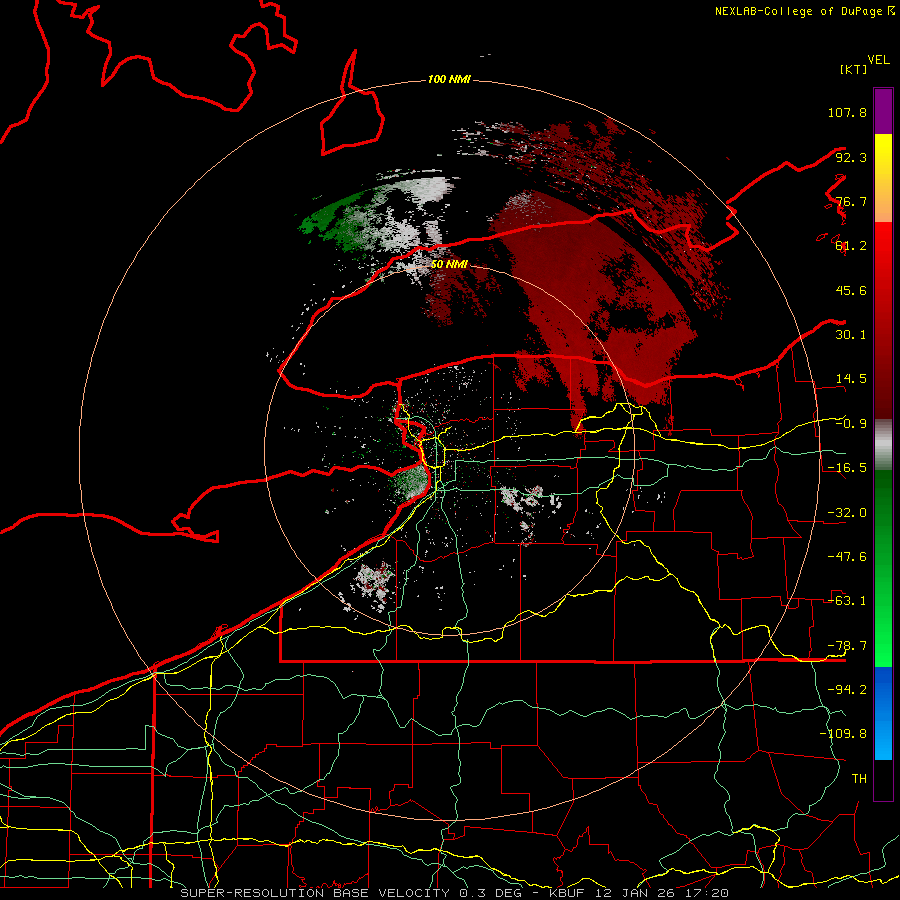The width and height of the screenshot is (900, 900).
Task: Pick the yellow-orange segment of the color bar
Action: pos(883,178)
